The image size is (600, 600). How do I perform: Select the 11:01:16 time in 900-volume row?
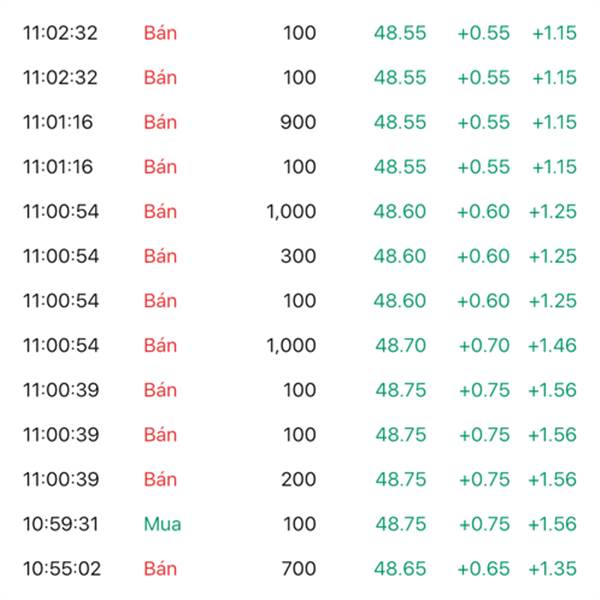pos(58,122)
